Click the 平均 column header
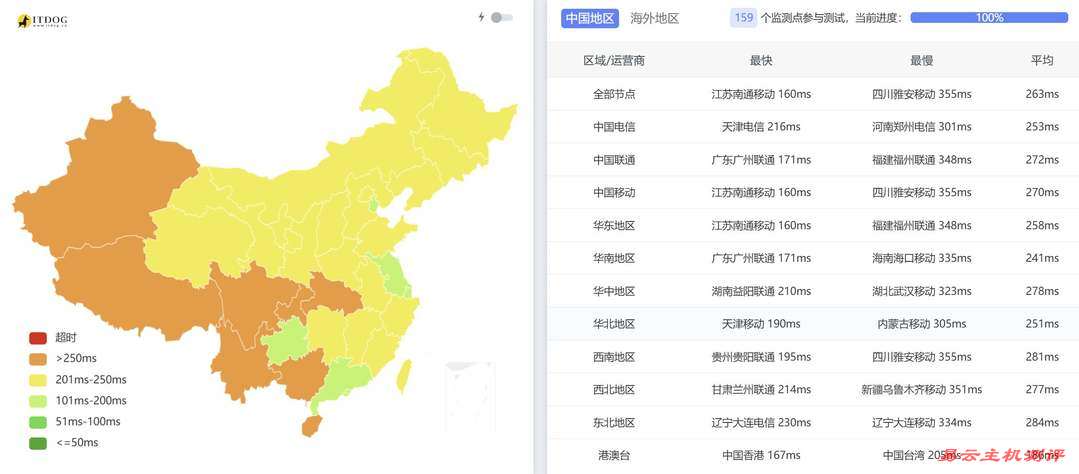The height and width of the screenshot is (474, 1079). [x=1042, y=61]
